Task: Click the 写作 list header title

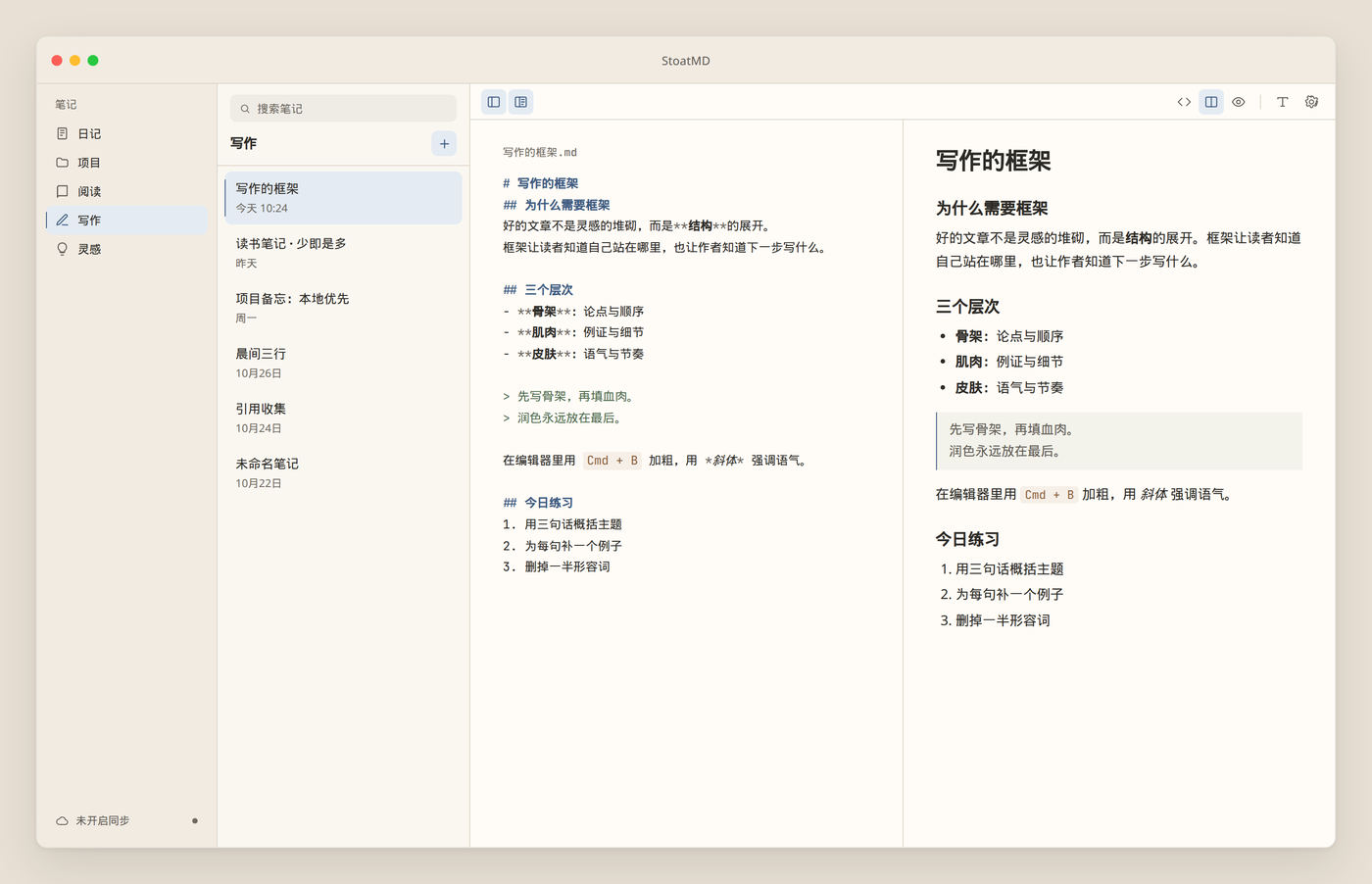Action: pyautogui.click(x=243, y=143)
